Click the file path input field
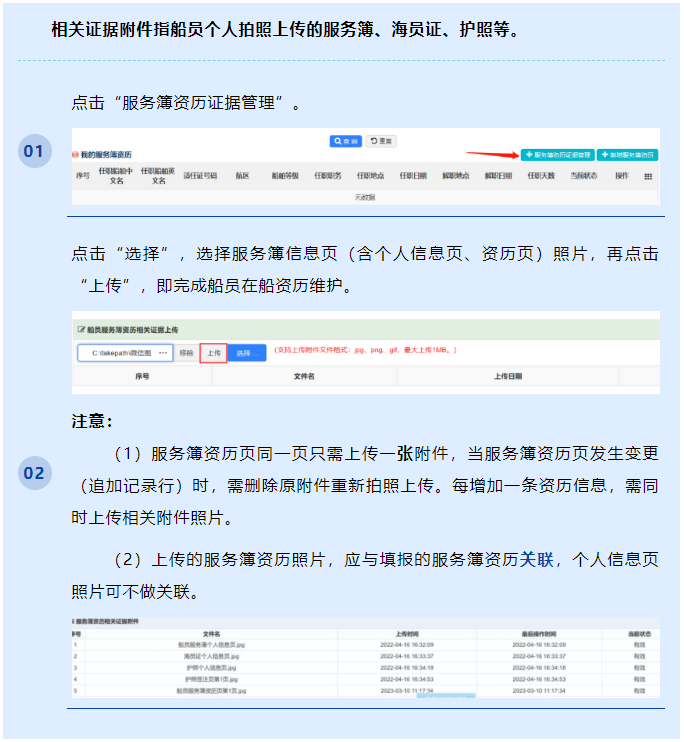The height and width of the screenshot is (742, 684). tap(124, 353)
